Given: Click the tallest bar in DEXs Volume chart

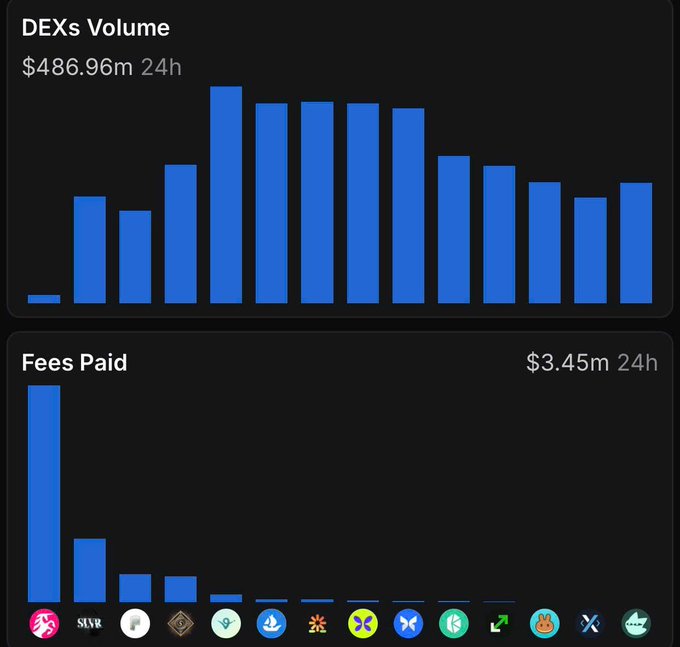Looking at the screenshot, I should tap(226, 195).
